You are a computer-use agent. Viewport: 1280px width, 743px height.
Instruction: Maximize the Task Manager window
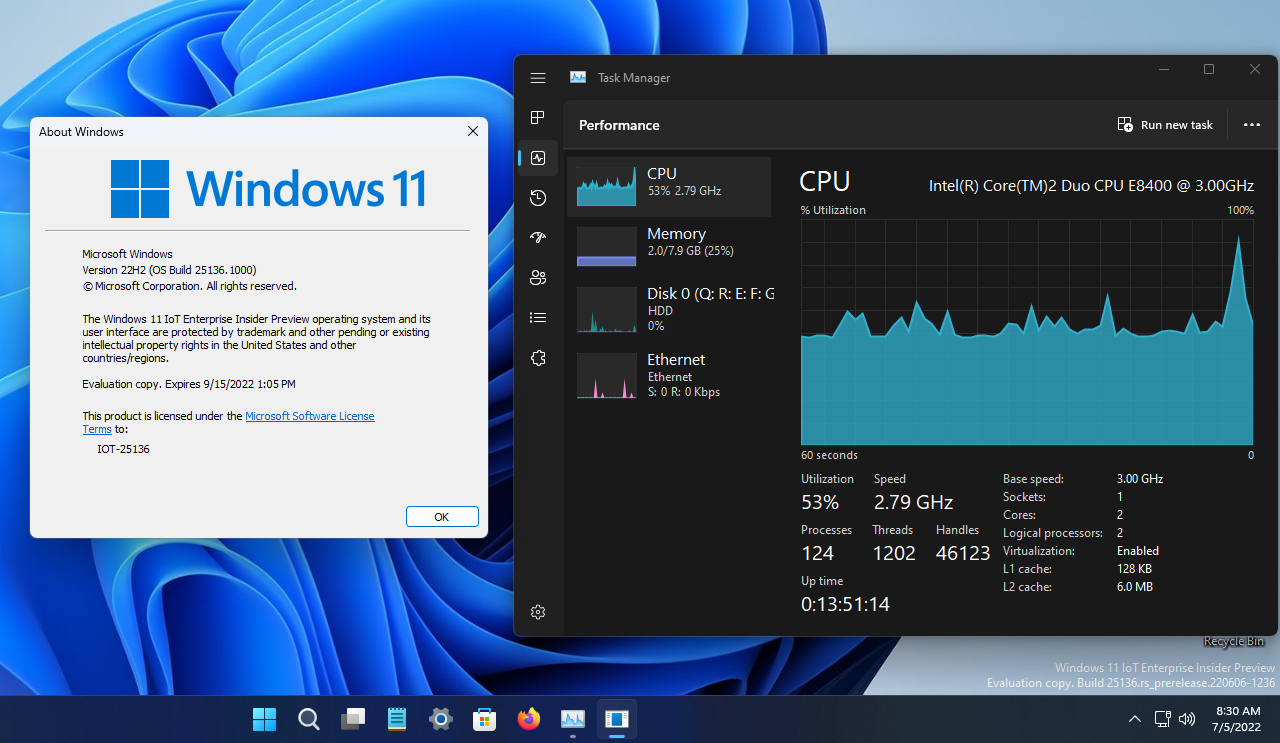(1209, 69)
